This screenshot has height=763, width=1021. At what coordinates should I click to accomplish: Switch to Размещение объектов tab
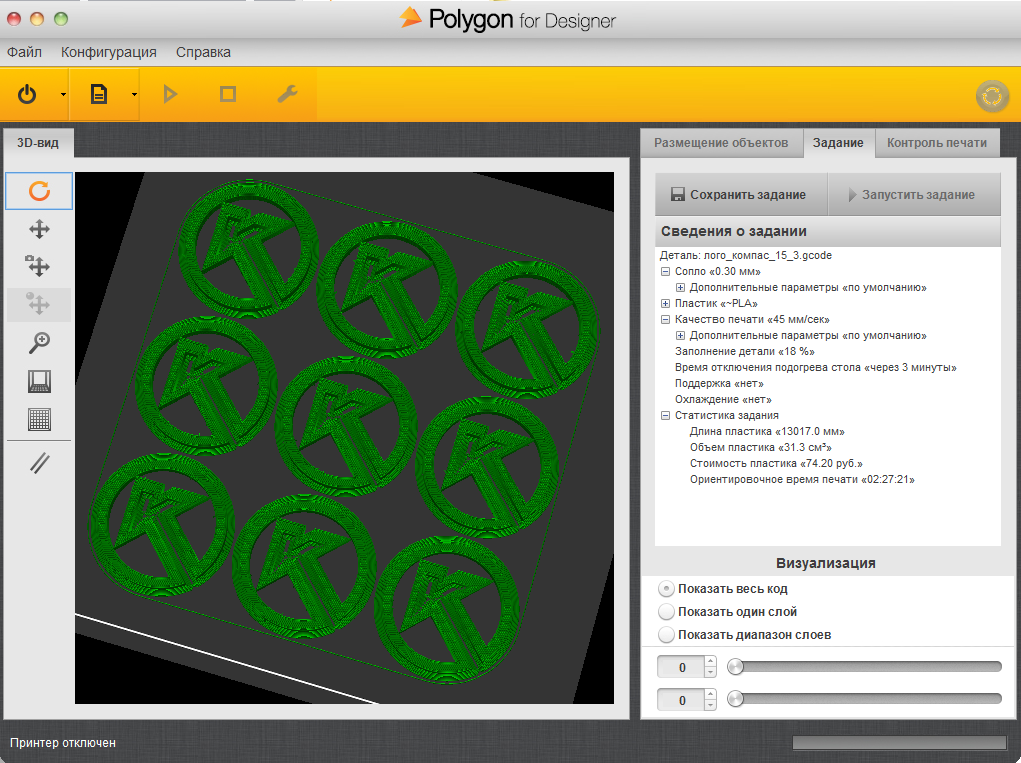coord(721,143)
